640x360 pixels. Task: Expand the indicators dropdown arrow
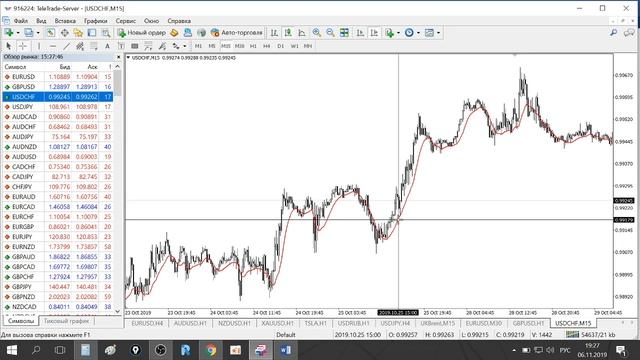pyautogui.click(x=398, y=33)
